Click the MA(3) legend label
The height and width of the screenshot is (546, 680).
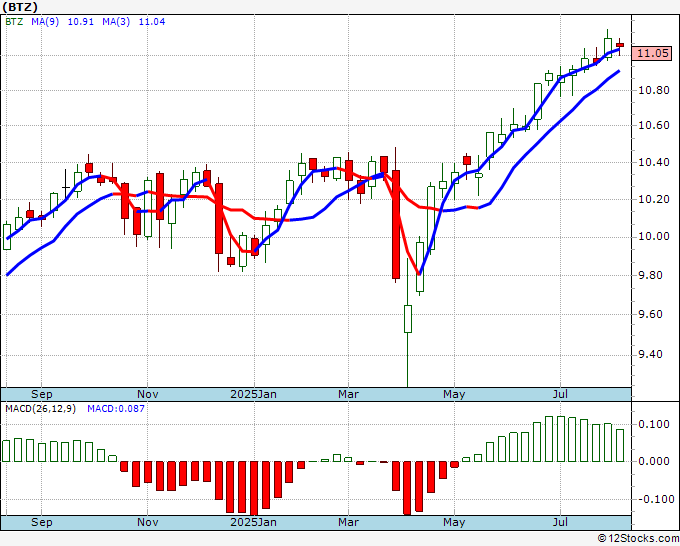click(x=116, y=22)
